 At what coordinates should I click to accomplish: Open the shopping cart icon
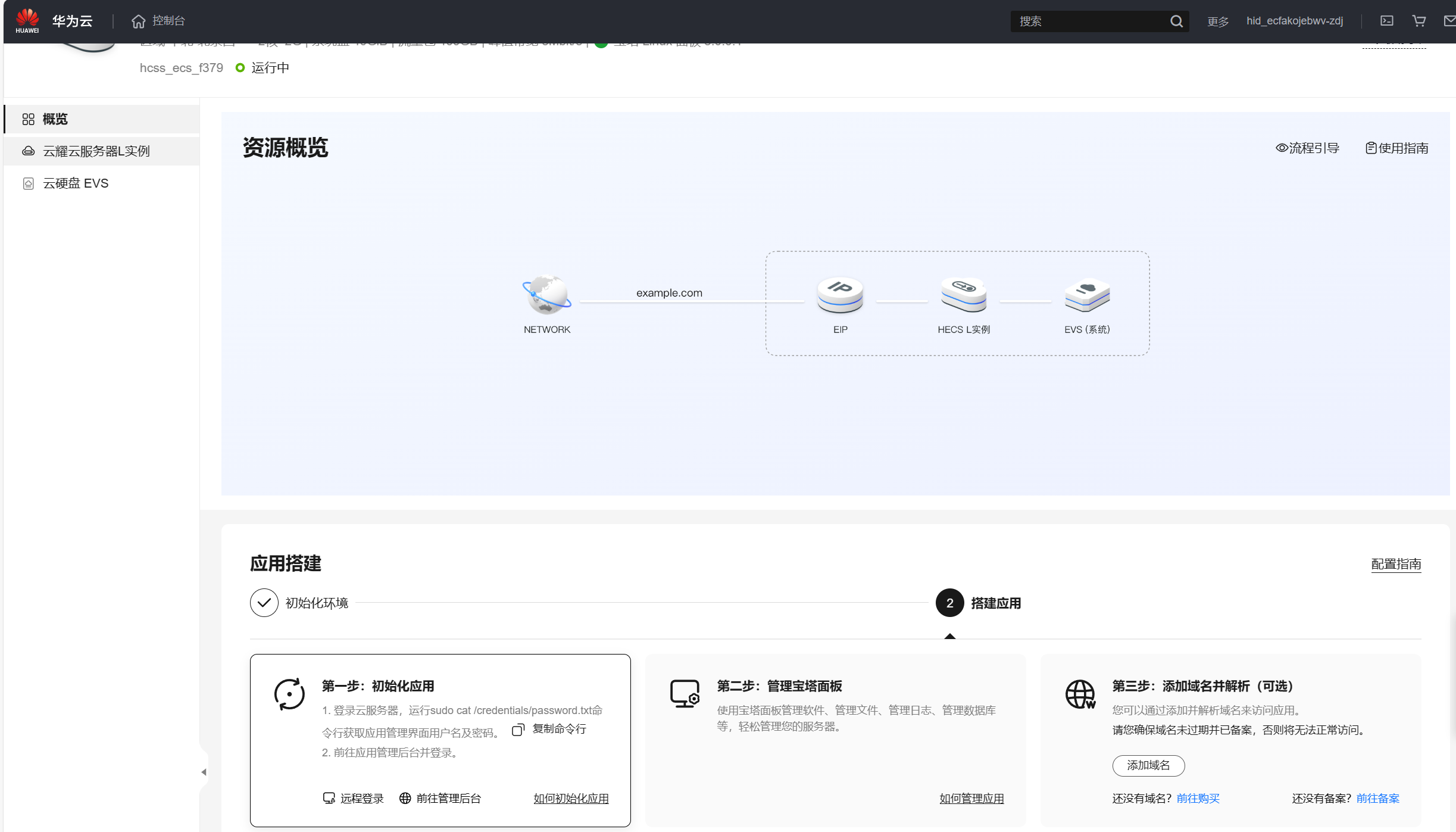(1419, 21)
